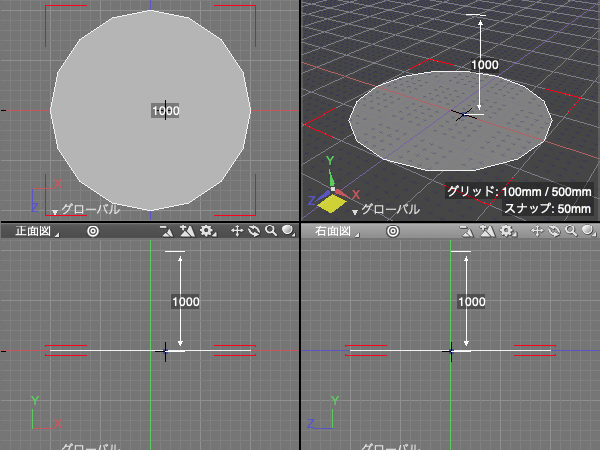The height and width of the screenshot is (450, 600).
Task: Expand the グローバル coordinate menu in the top view
Action: 85,210
